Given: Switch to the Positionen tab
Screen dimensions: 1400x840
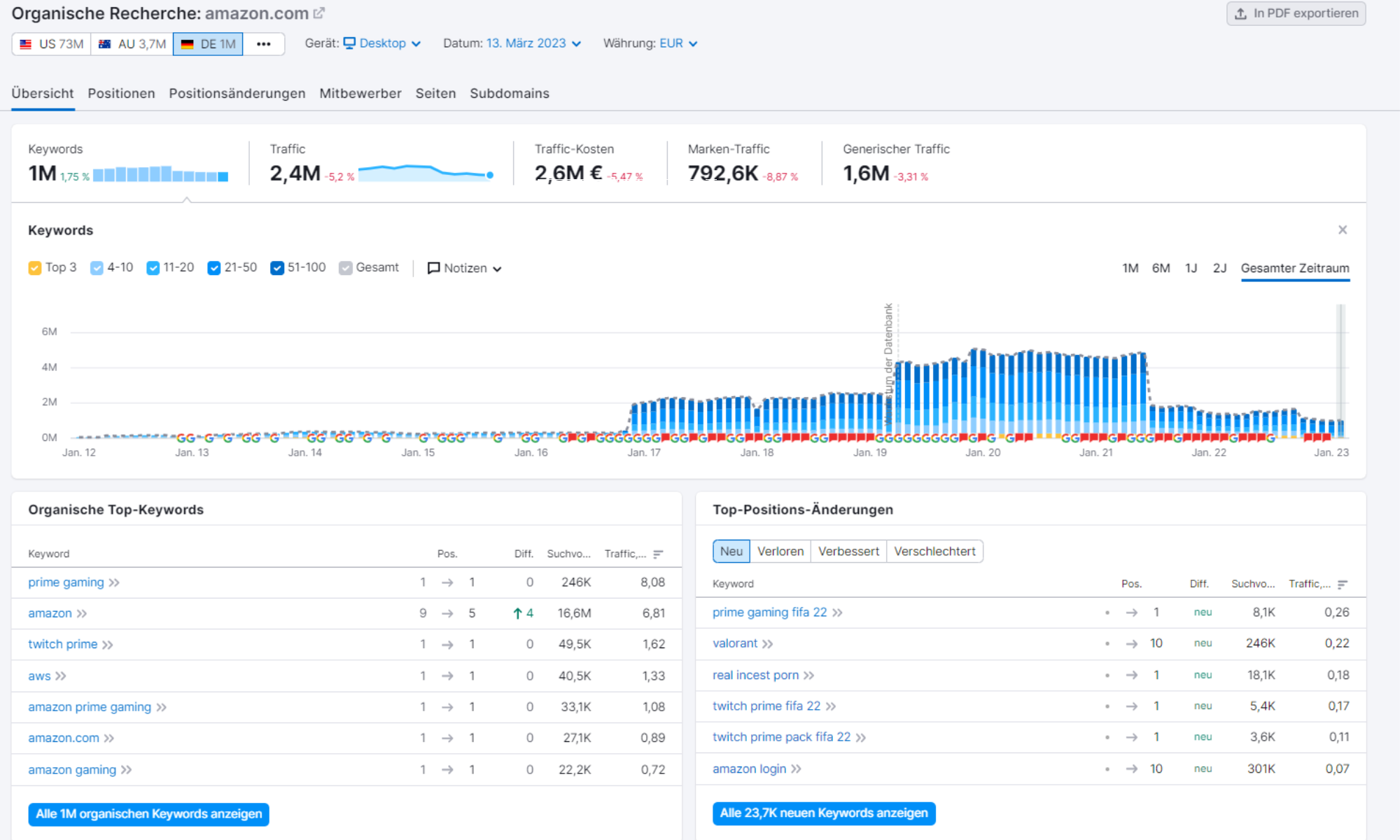Looking at the screenshot, I should [x=121, y=94].
